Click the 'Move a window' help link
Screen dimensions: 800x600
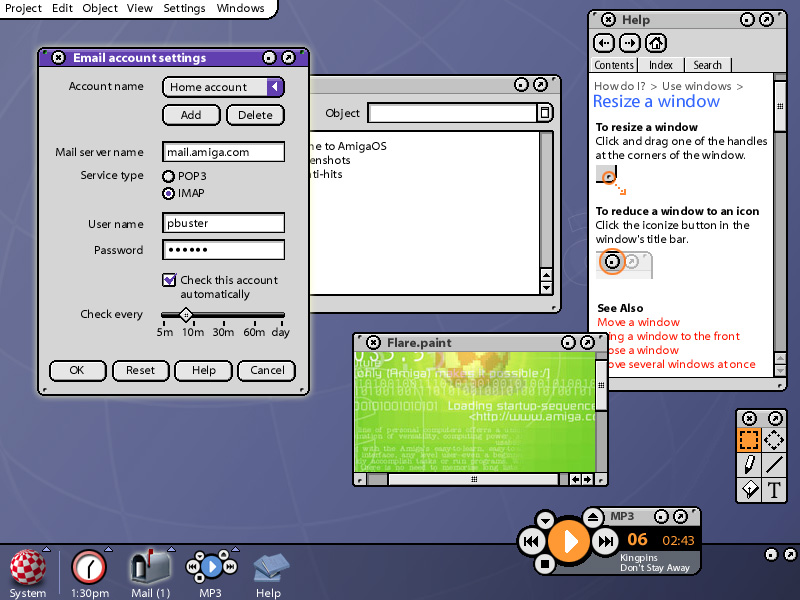pyautogui.click(x=638, y=322)
